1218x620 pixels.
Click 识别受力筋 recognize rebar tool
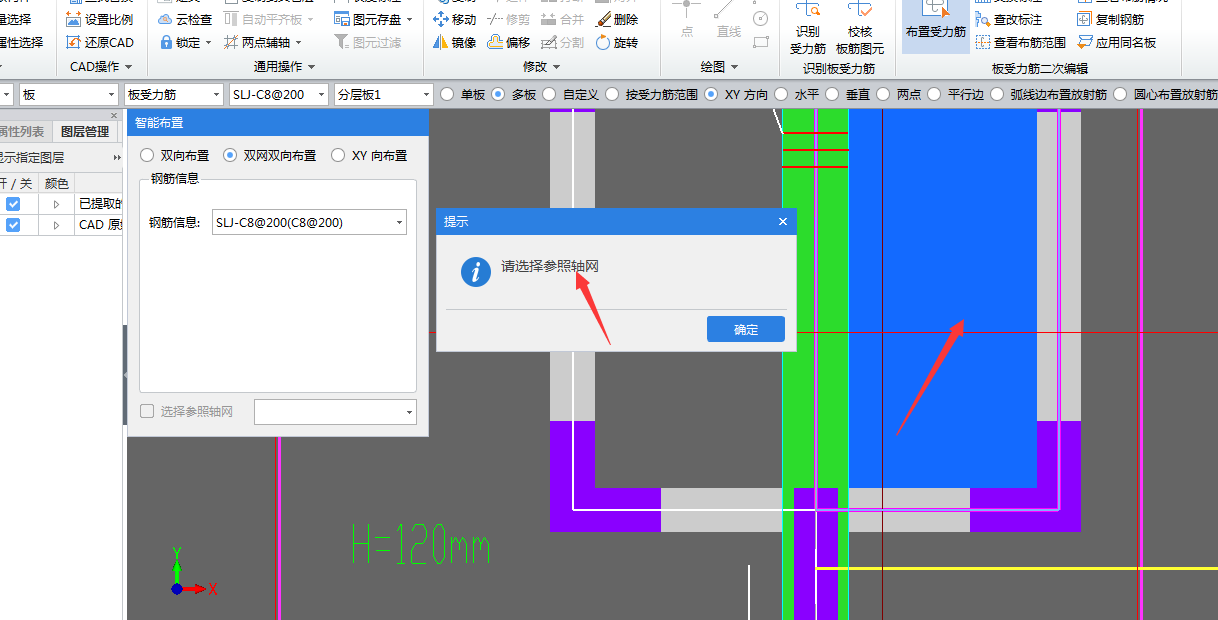808,30
